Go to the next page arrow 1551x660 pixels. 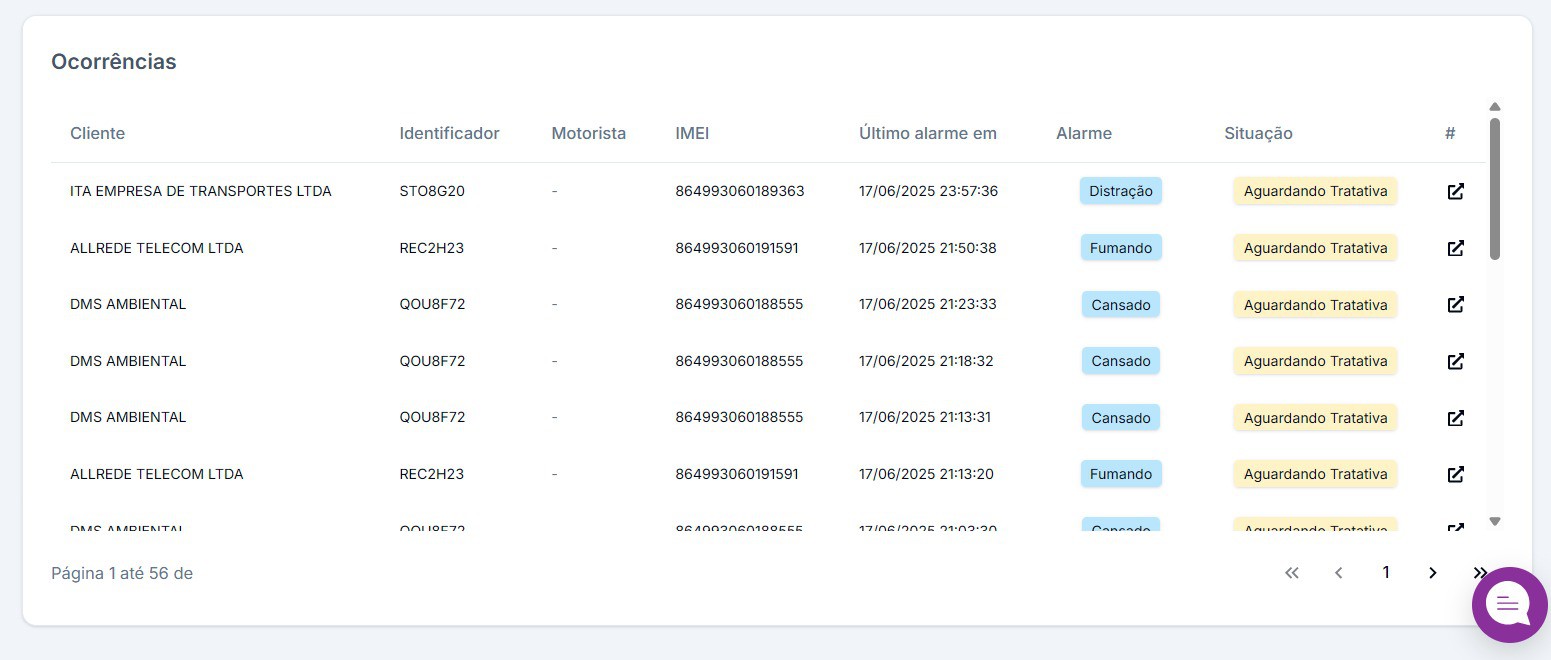click(x=1432, y=573)
